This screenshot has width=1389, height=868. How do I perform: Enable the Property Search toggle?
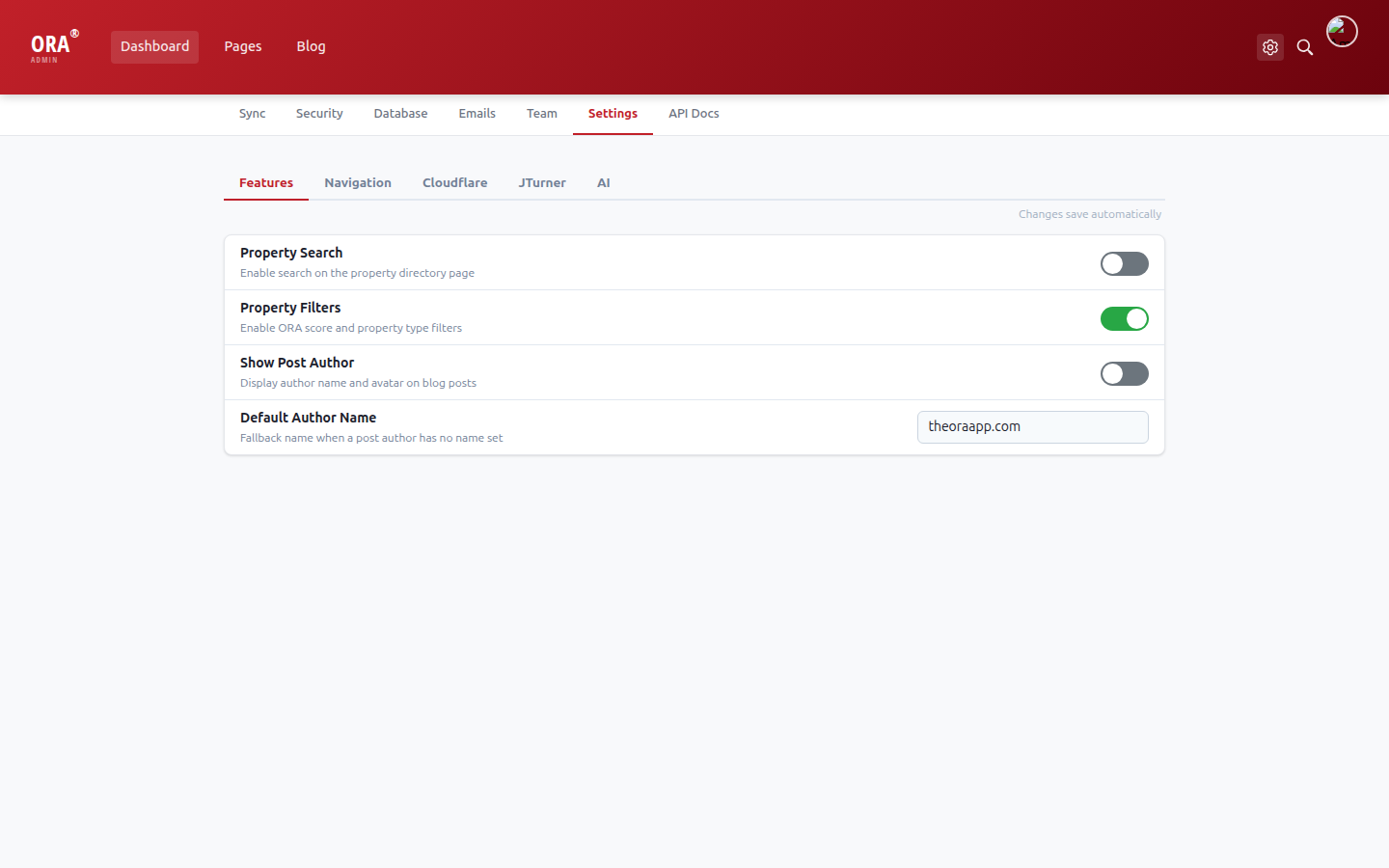[1124, 264]
